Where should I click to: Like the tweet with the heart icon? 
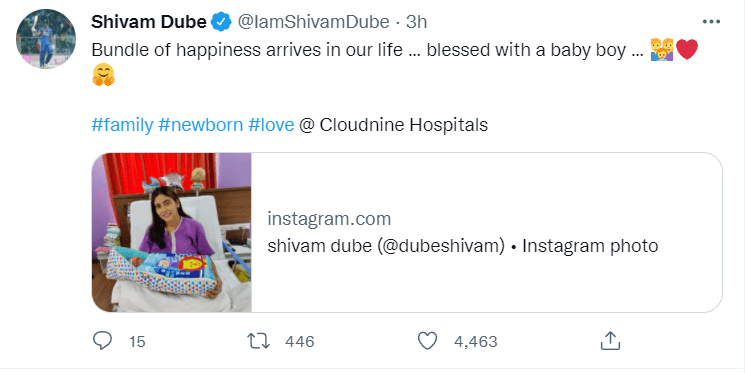[427, 341]
